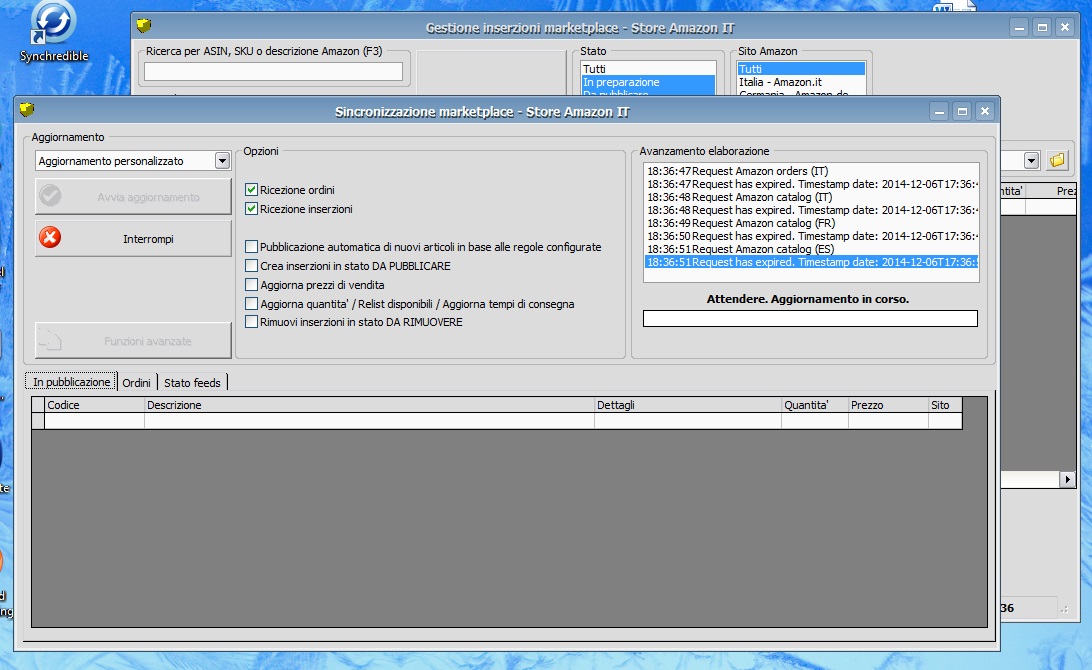
Task: Select log line Request Amazon catalog (IT)
Action: (x=811, y=197)
